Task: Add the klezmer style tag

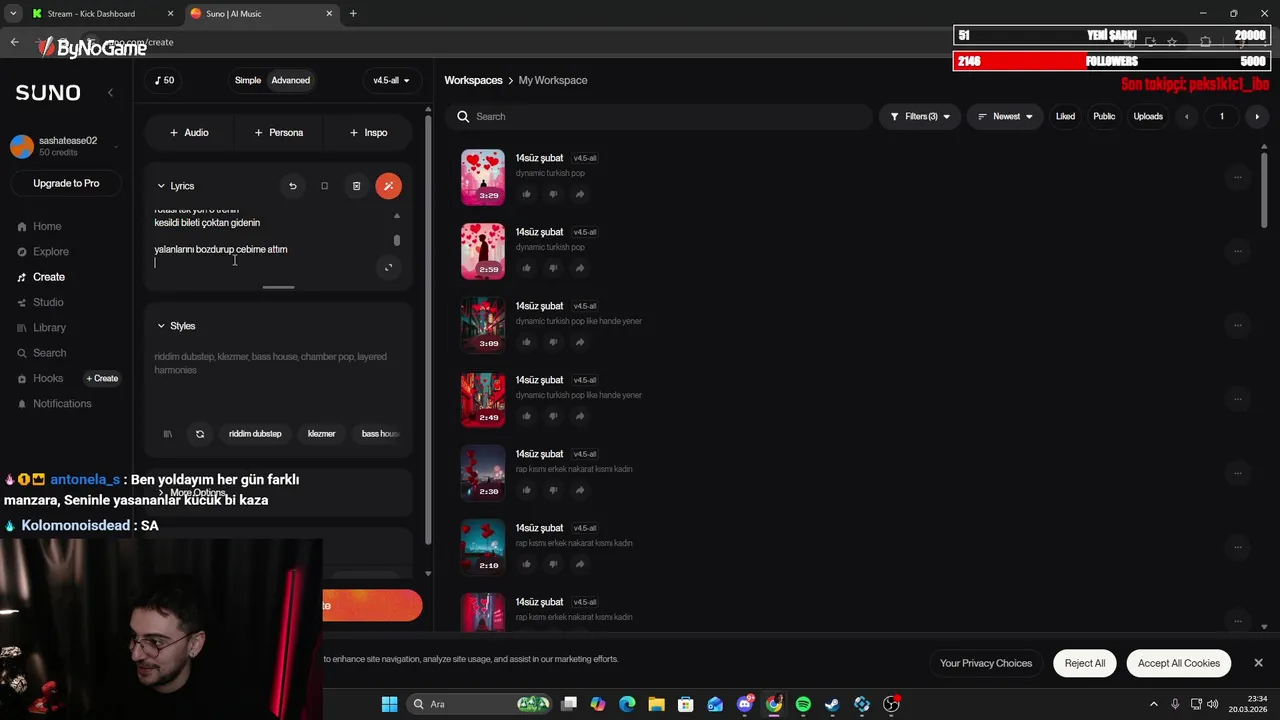Action: [x=321, y=434]
